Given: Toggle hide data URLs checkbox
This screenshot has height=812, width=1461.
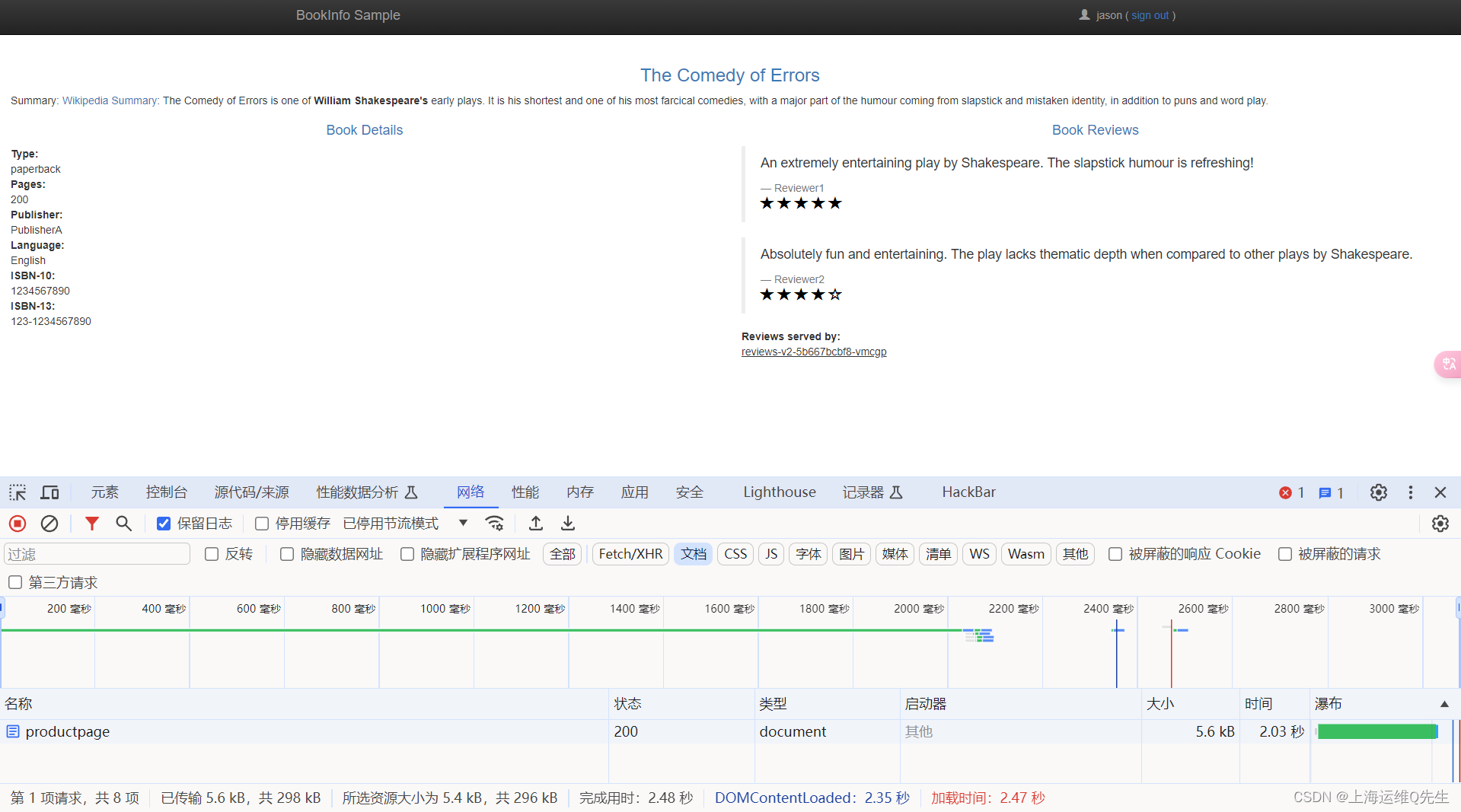Looking at the screenshot, I should point(287,554).
